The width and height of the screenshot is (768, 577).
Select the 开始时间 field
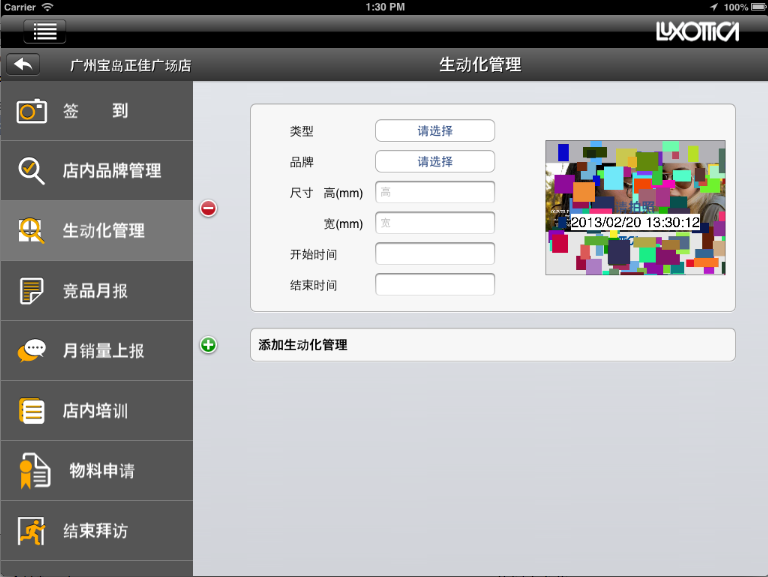coord(434,254)
